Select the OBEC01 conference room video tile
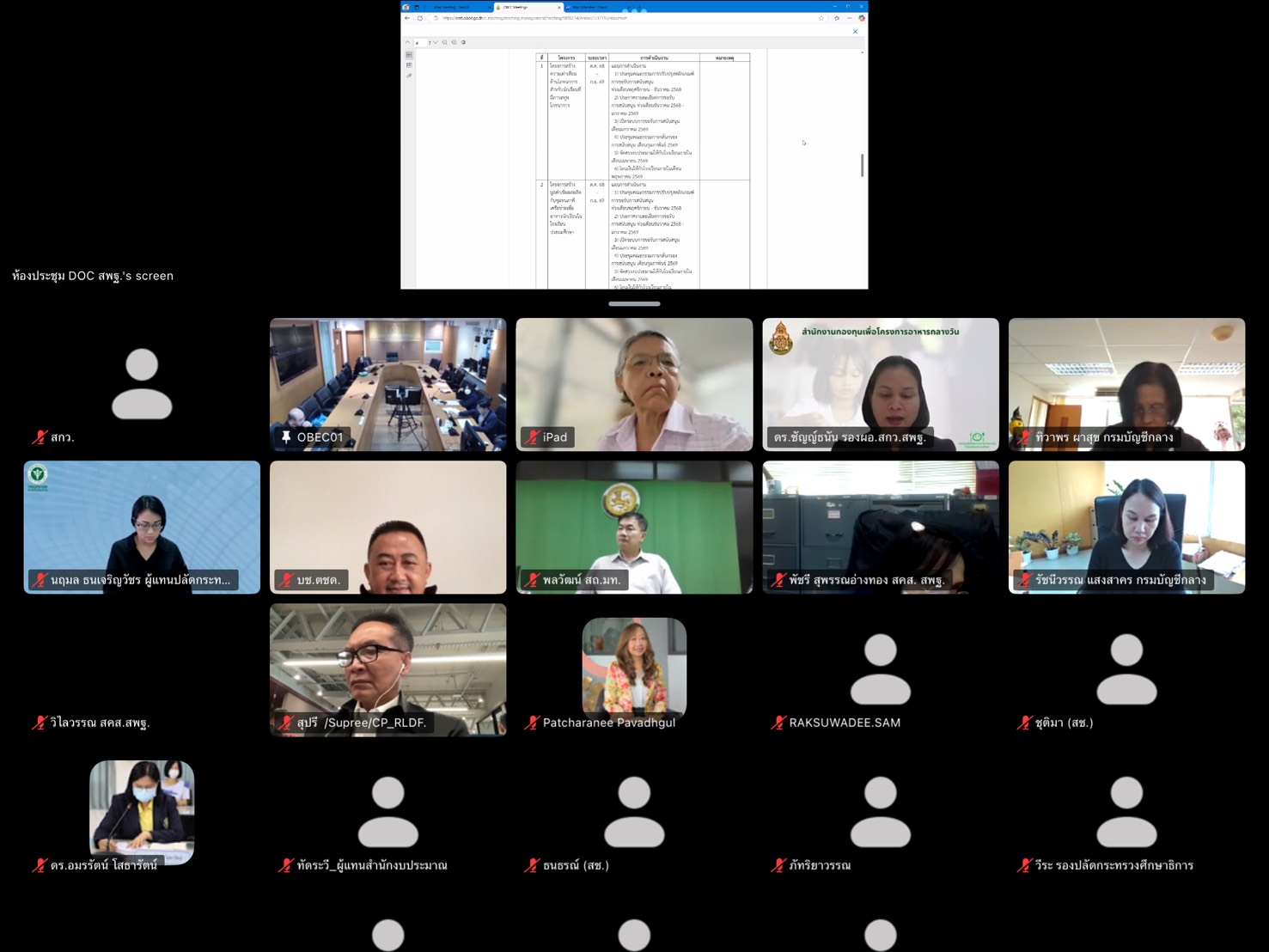This screenshot has width=1269, height=952. tap(387, 384)
